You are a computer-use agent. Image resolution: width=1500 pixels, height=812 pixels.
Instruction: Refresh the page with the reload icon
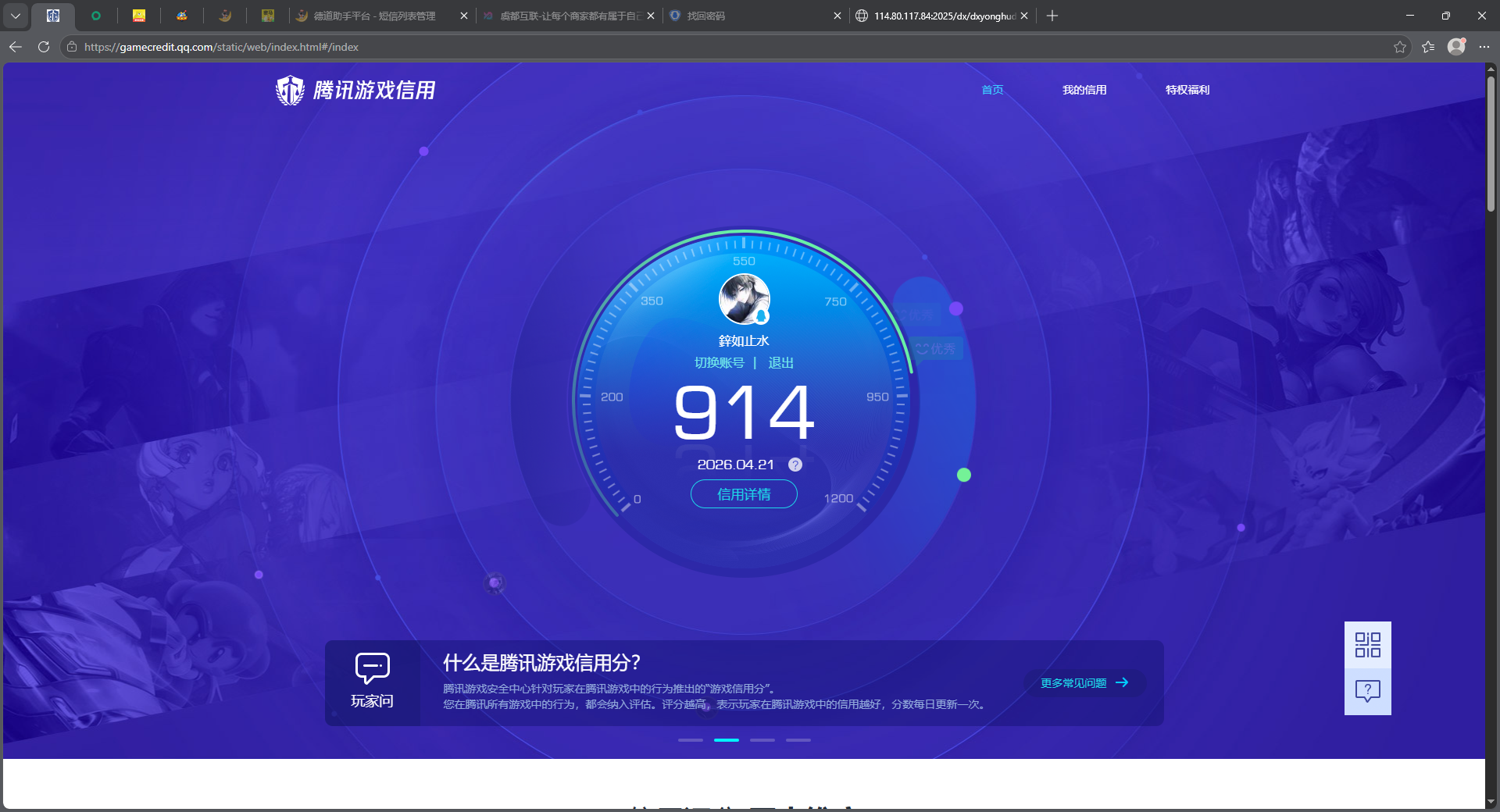coord(43,47)
